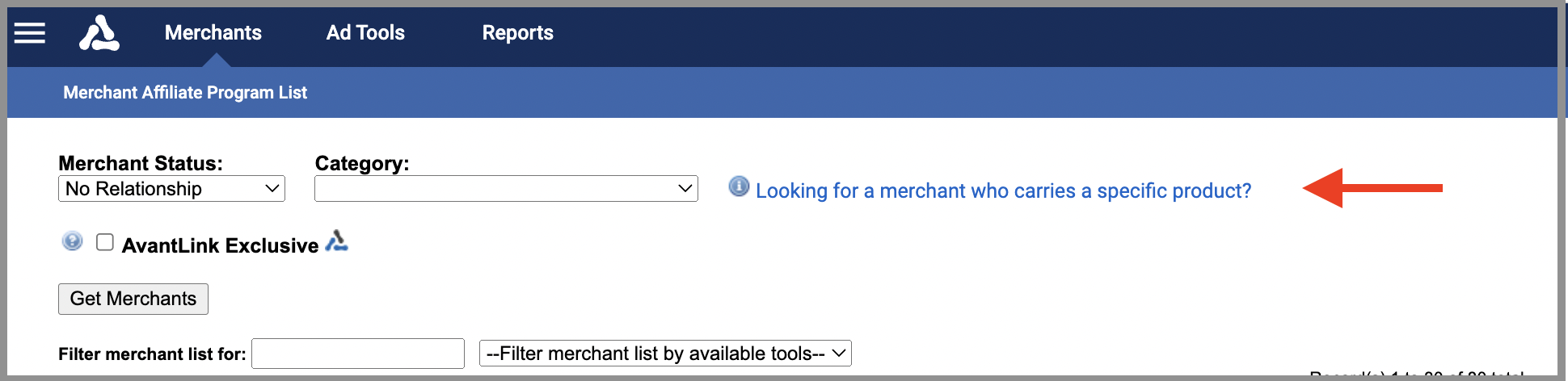
Task: Click the blue info icon beside product link
Action: coord(739,186)
